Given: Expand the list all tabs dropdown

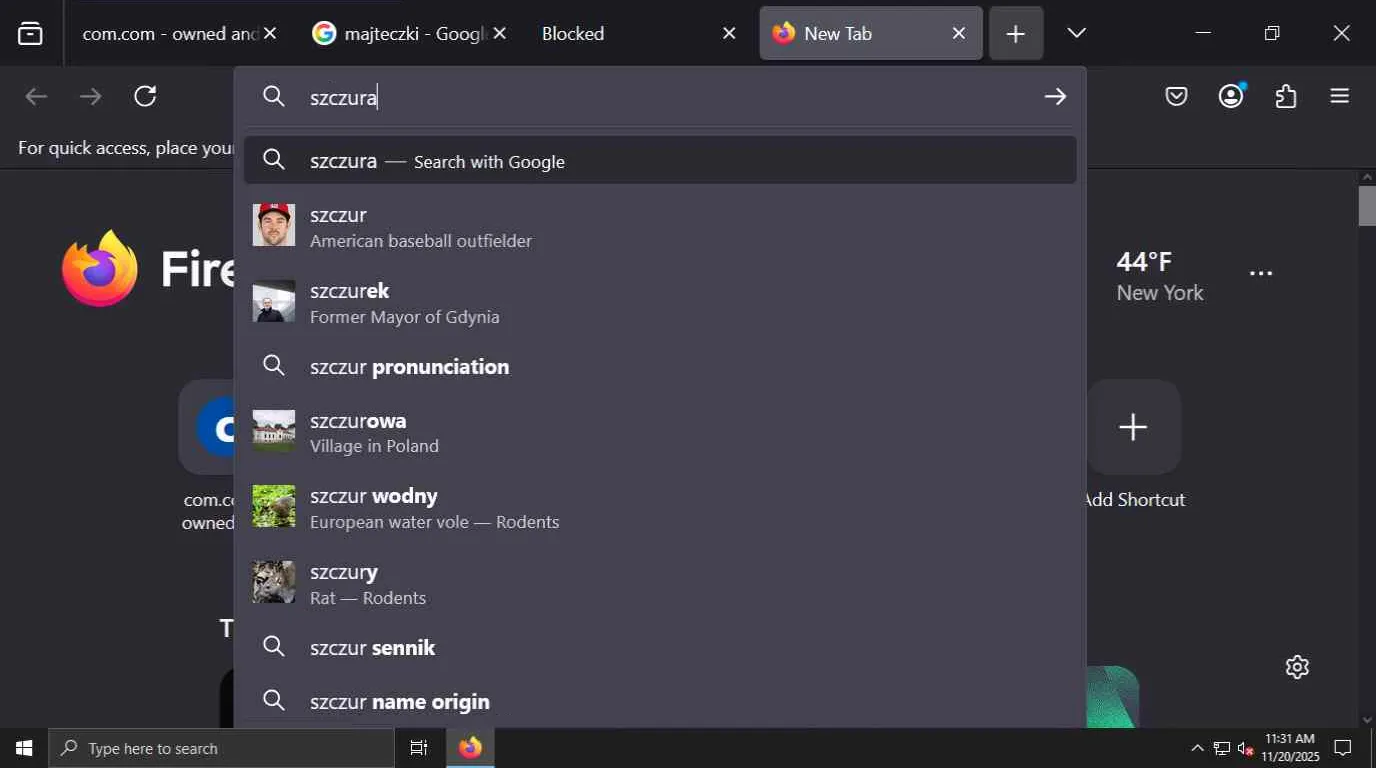Looking at the screenshot, I should (x=1076, y=33).
